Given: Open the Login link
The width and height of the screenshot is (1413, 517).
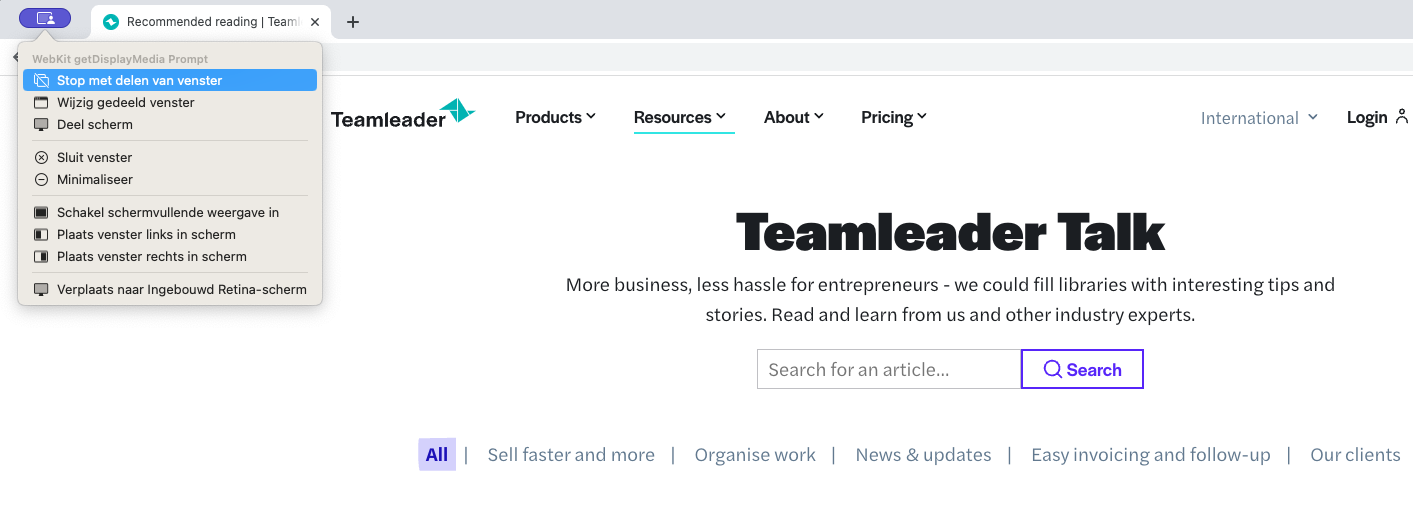Looking at the screenshot, I should pos(1367,117).
